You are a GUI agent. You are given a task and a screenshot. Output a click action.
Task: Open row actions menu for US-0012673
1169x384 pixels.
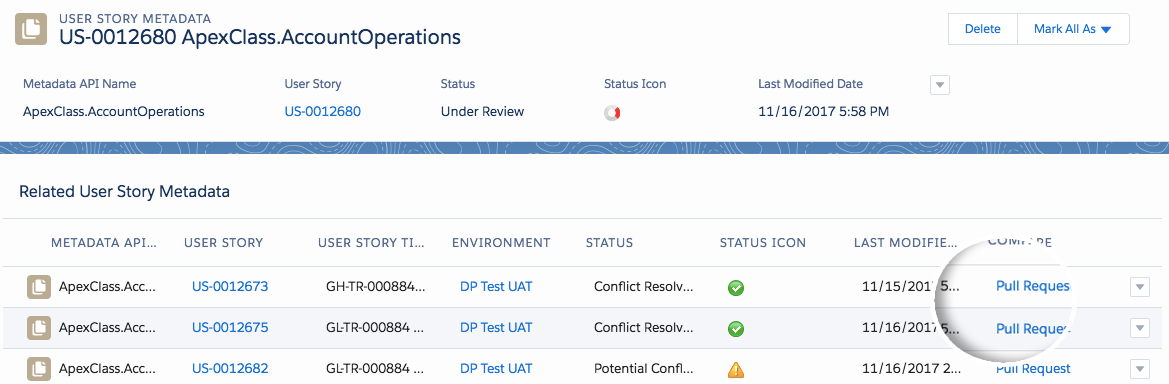1140,287
